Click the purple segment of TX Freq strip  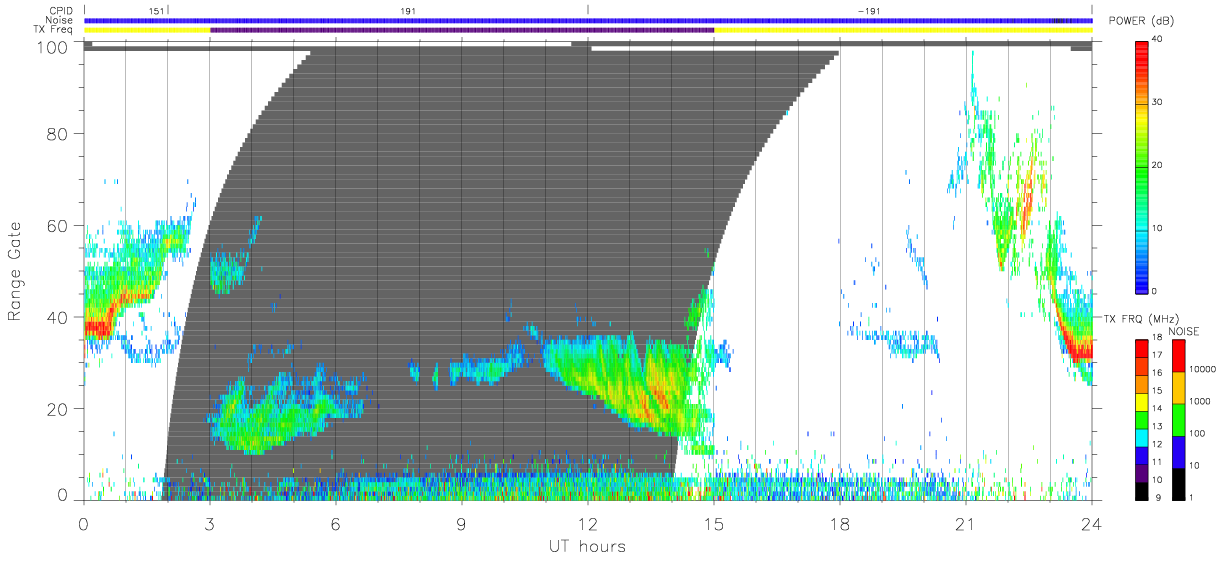click(462, 30)
